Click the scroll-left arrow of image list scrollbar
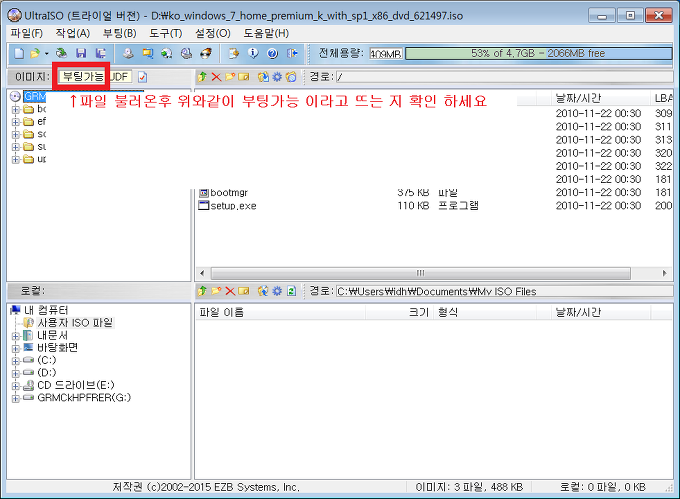680x499 pixels. pos(202,273)
